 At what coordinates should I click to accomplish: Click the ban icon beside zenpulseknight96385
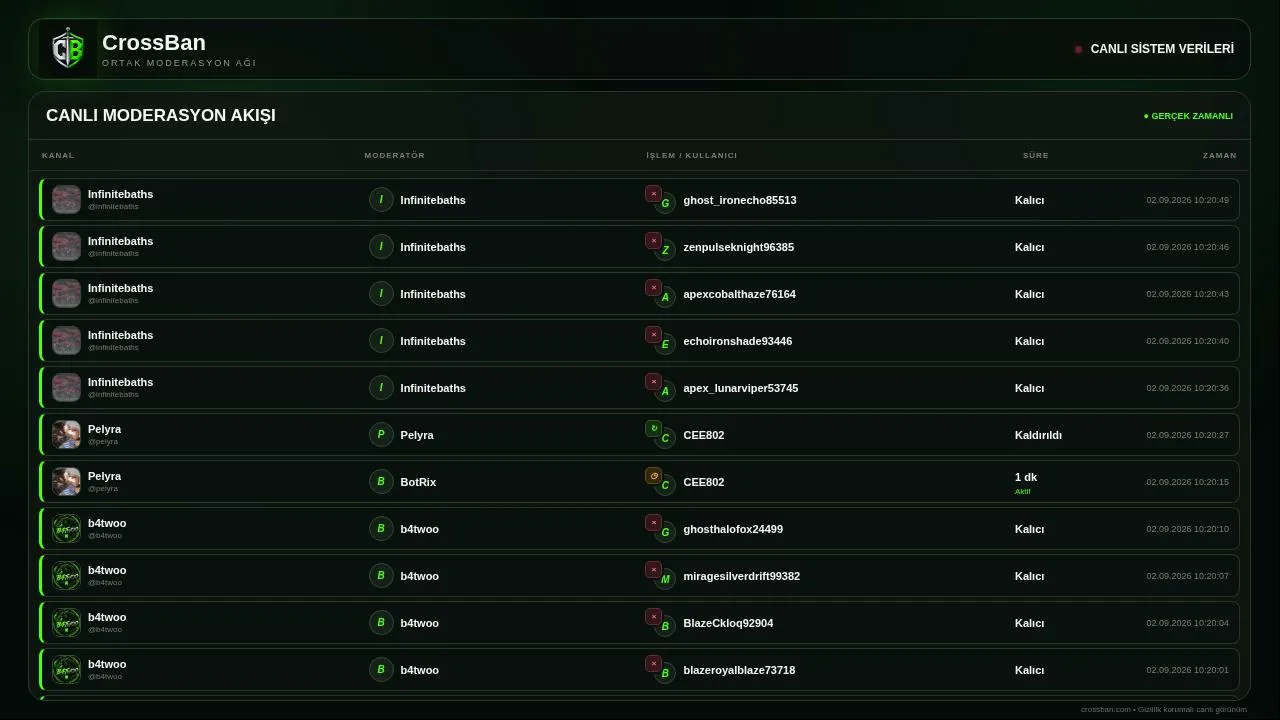click(653, 241)
